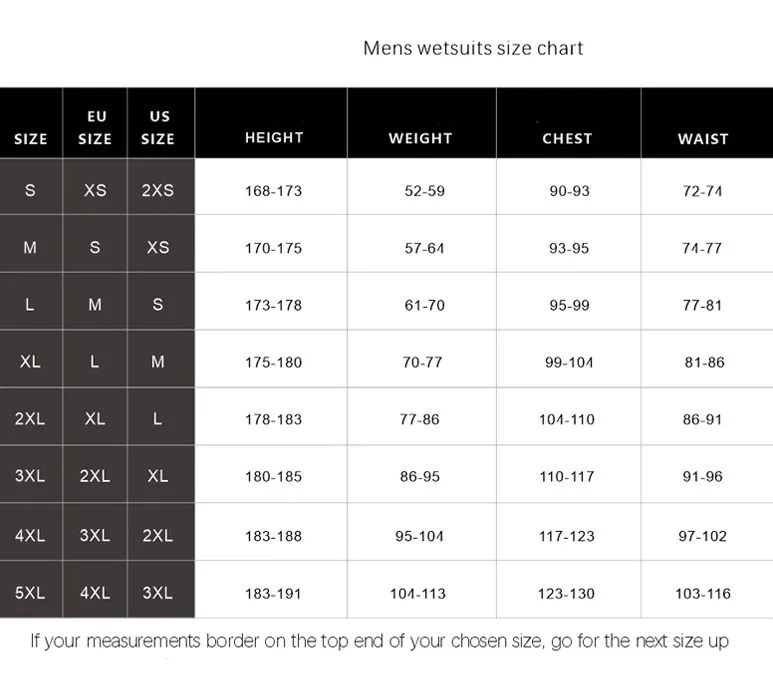Click the 90-93 chest cell
Image resolution: width=773 pixels, height=683 pixels.
pos(569,190)
